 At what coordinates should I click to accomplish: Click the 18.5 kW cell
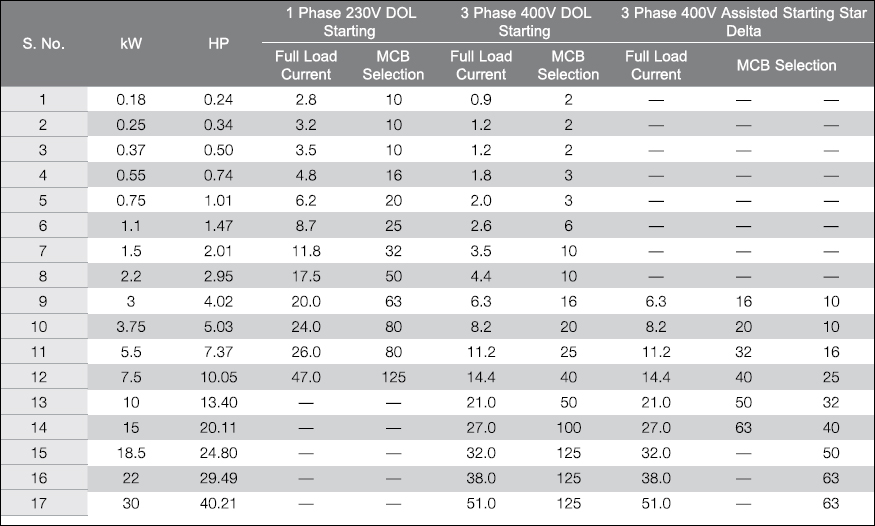(x=131, y=453)
